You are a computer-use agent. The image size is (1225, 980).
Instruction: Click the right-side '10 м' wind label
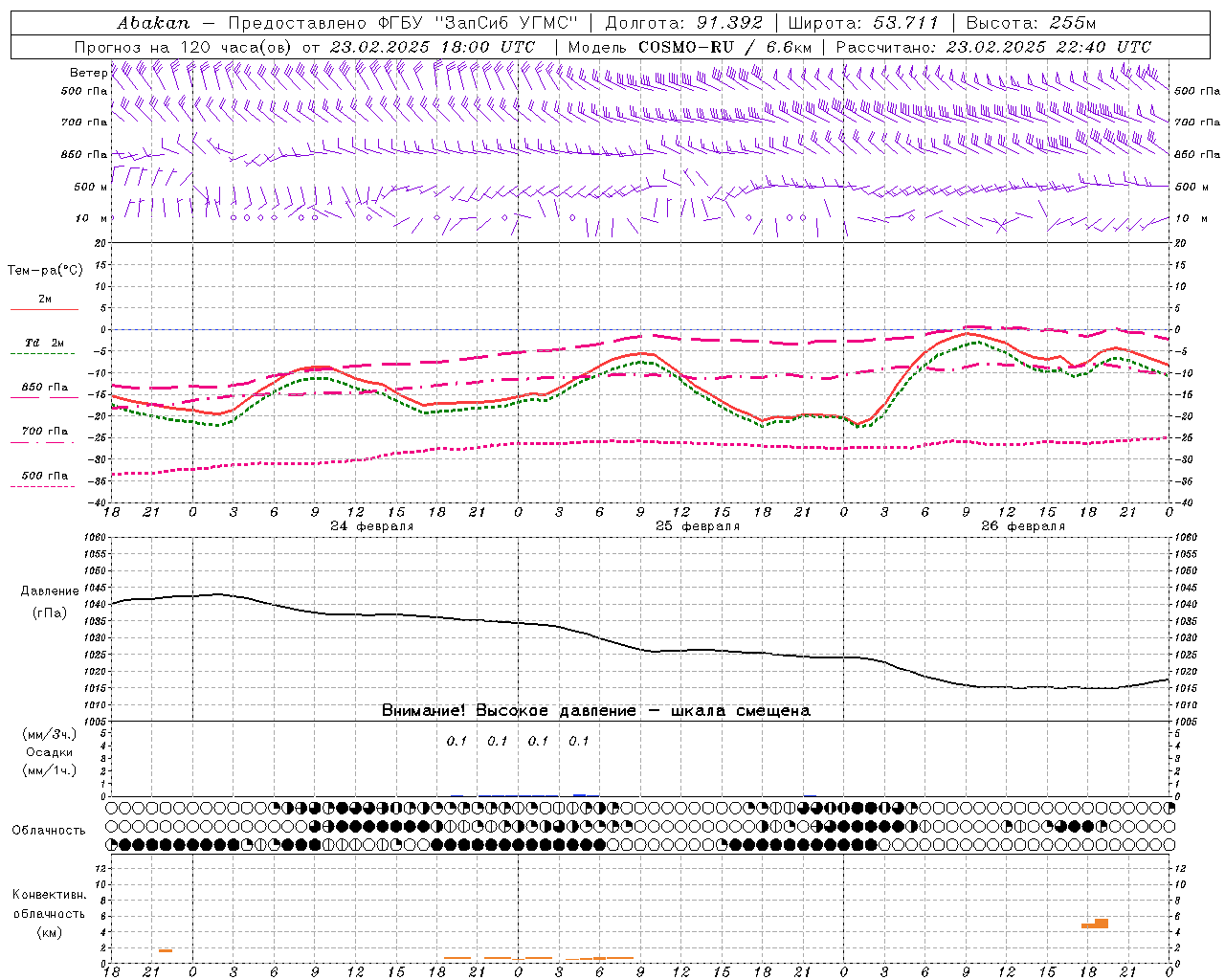1191,218
